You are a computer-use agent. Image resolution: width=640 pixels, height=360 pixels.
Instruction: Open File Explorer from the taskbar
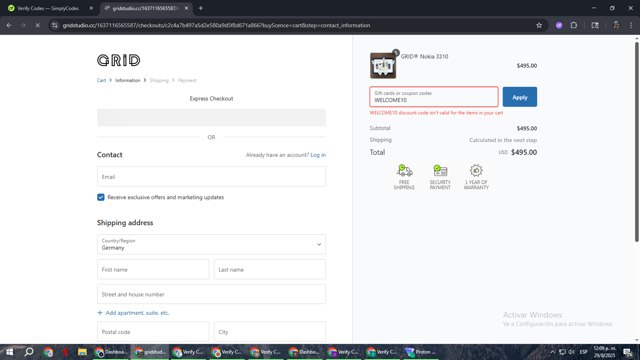(x=82, y=352)
